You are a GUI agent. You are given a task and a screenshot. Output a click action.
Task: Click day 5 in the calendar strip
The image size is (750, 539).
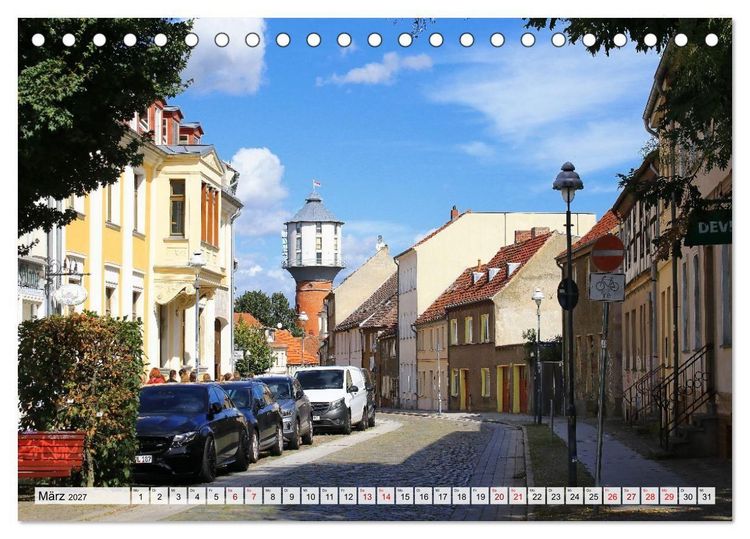[x=216, y=495]
